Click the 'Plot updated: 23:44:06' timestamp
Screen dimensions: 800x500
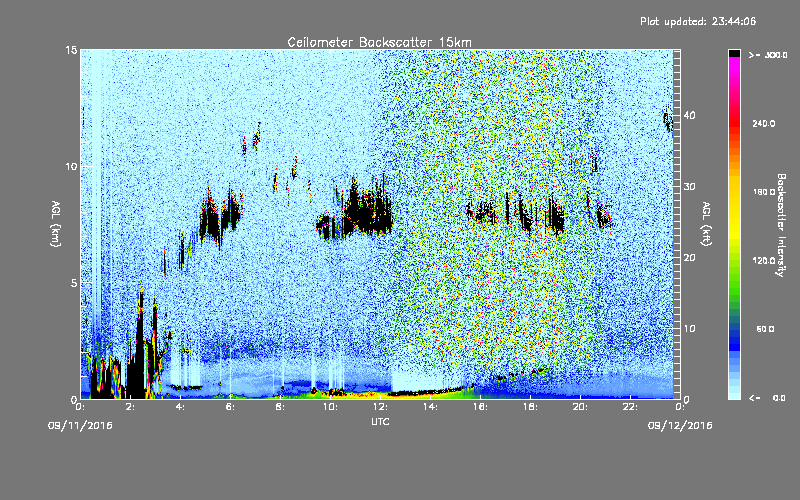pyautogui.click(x=698, y=21)
